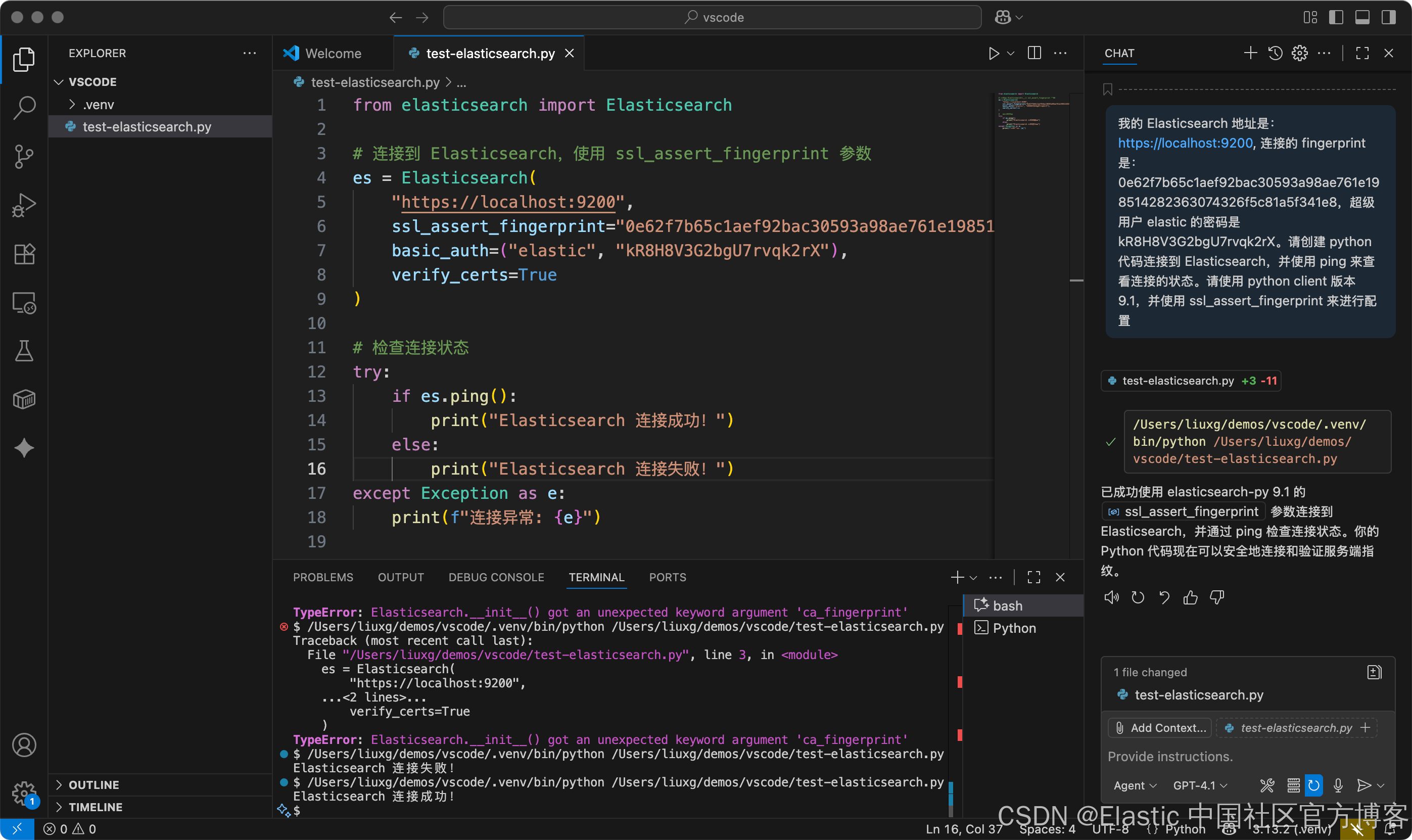This screenshot has width=1412, height=840.
Task: Read the chat response aloud
Action: coord(1111,598)
